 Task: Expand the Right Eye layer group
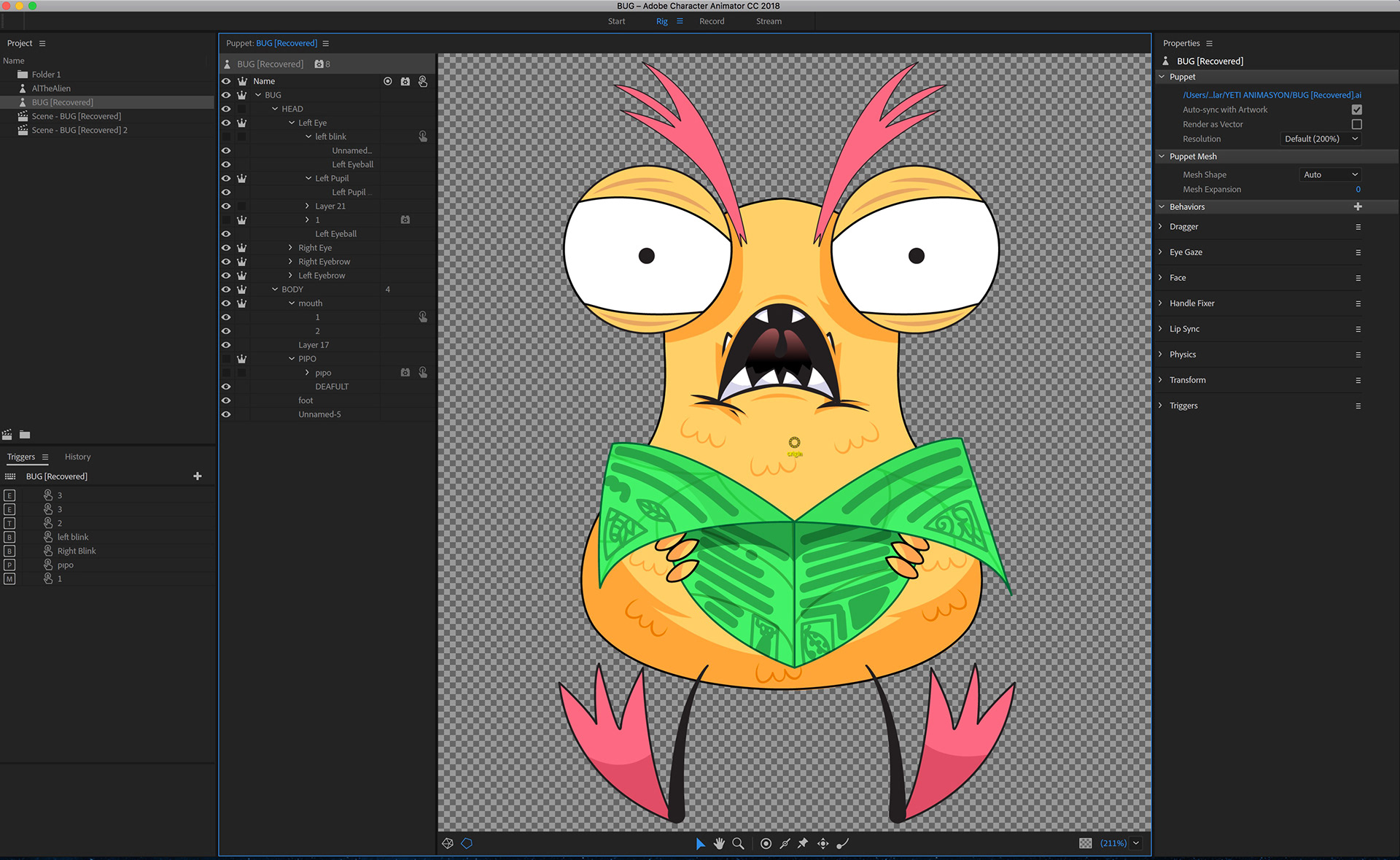[290, 247]
